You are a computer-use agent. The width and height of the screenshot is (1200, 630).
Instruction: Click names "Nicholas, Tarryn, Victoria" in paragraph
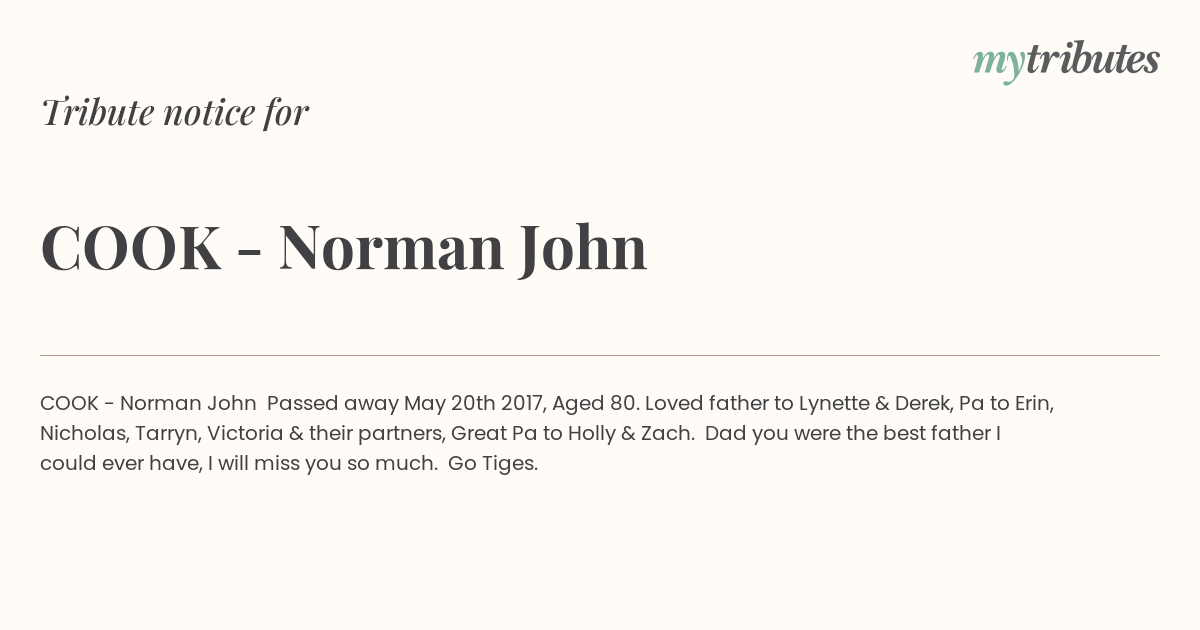click(x=180, y=434)
